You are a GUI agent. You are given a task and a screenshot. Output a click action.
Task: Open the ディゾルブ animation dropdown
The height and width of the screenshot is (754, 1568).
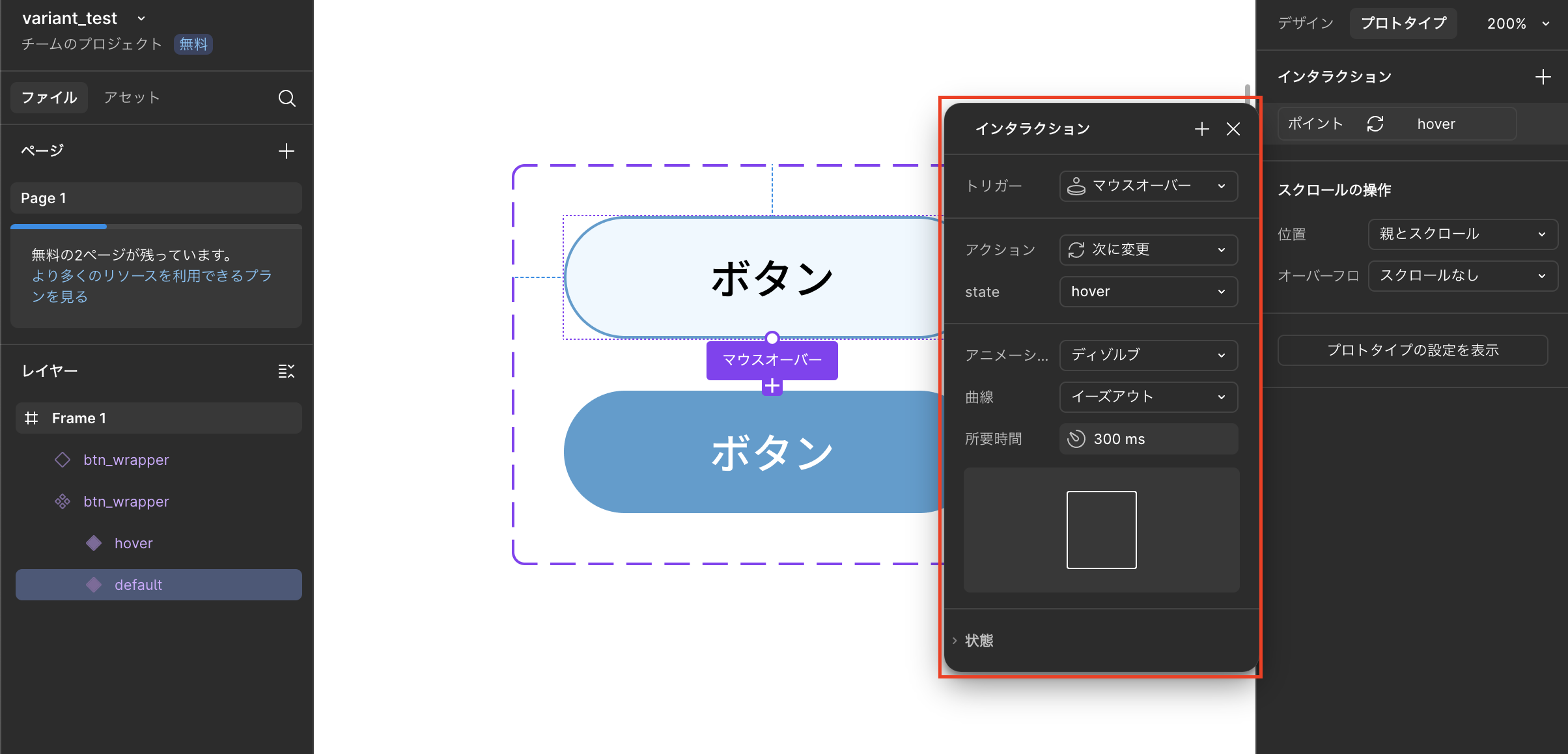tap(1148, 355)
